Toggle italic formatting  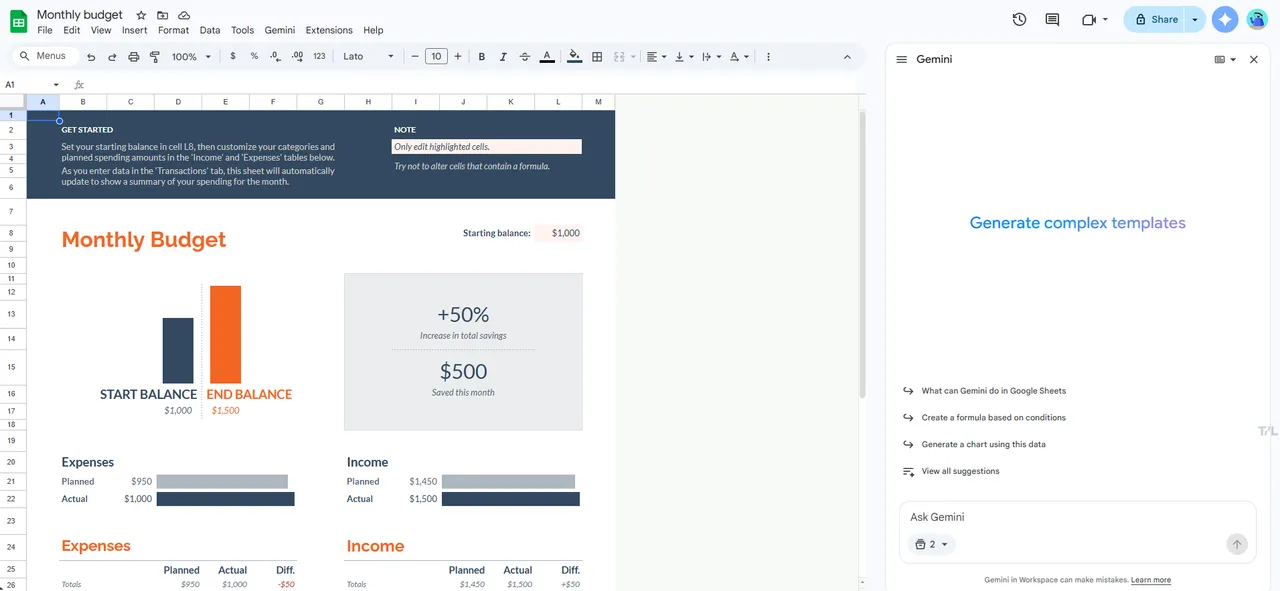503,57
